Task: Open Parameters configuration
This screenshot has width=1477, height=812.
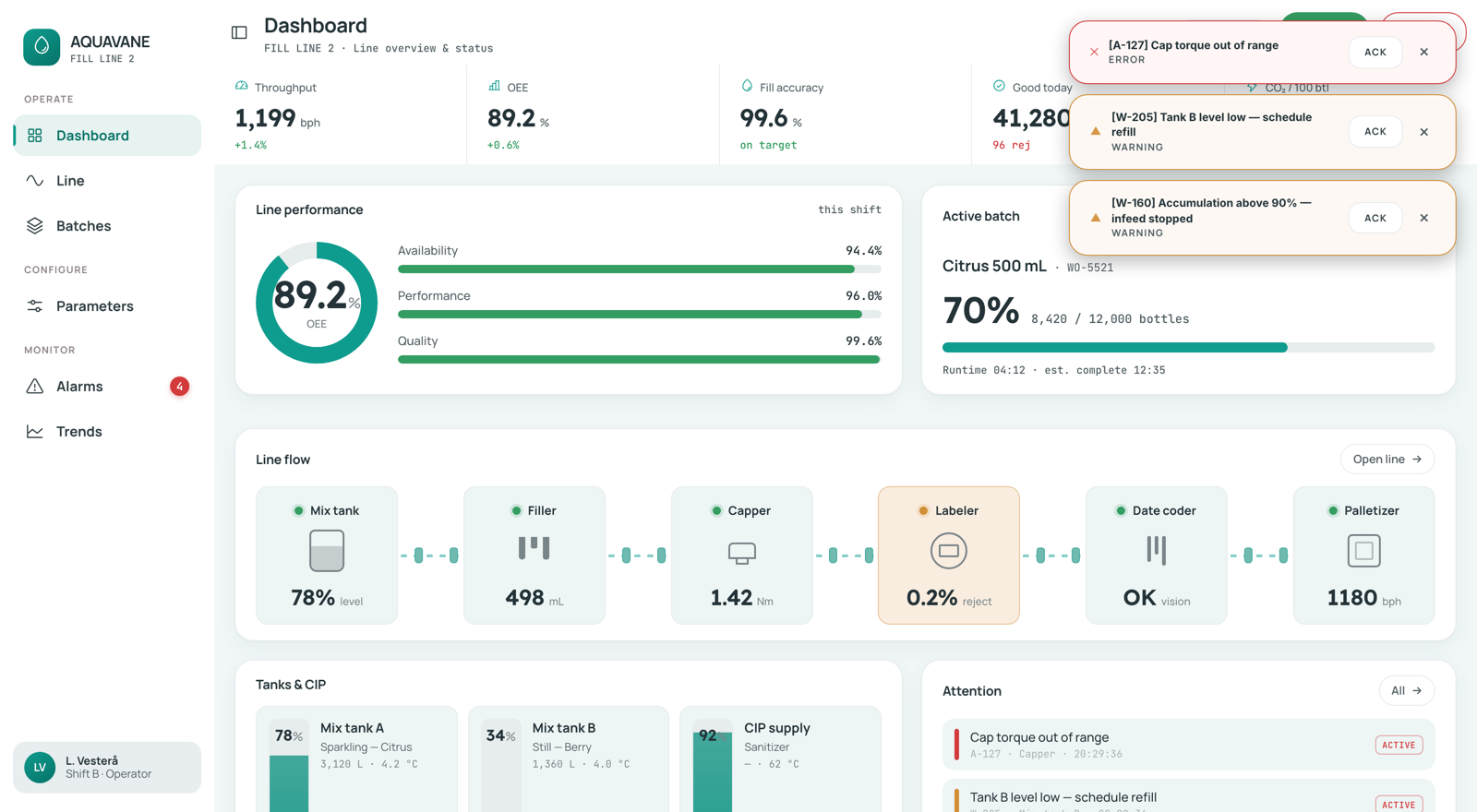Action: [x=107, y=306]
